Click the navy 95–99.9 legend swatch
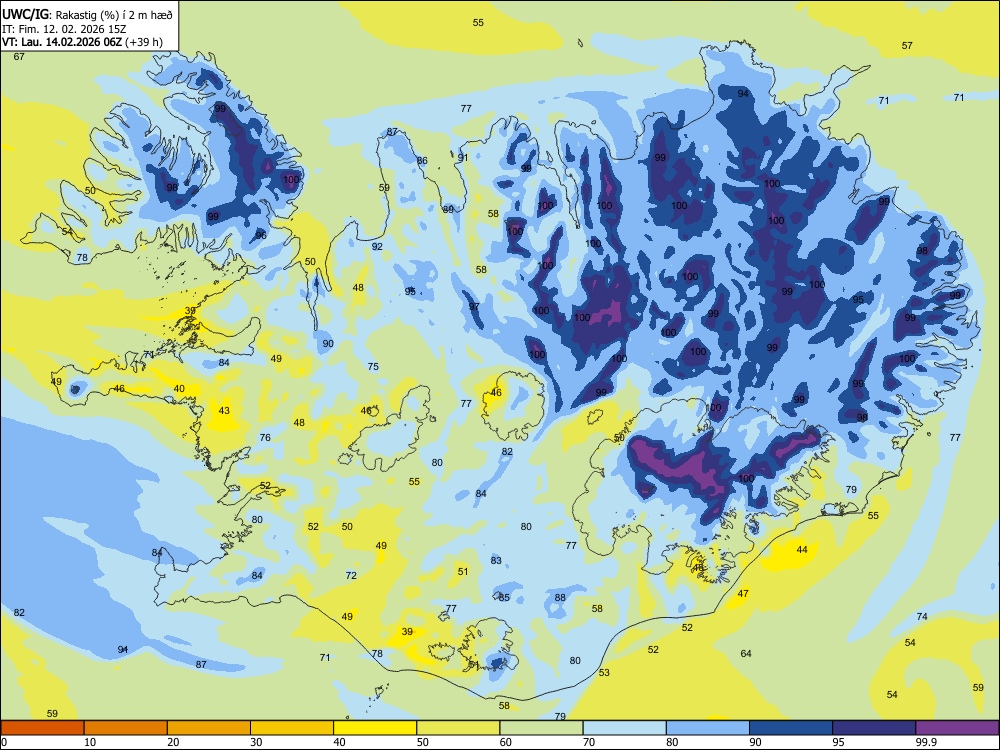Viewport: 1000px width, 750px height. (874, 728)
